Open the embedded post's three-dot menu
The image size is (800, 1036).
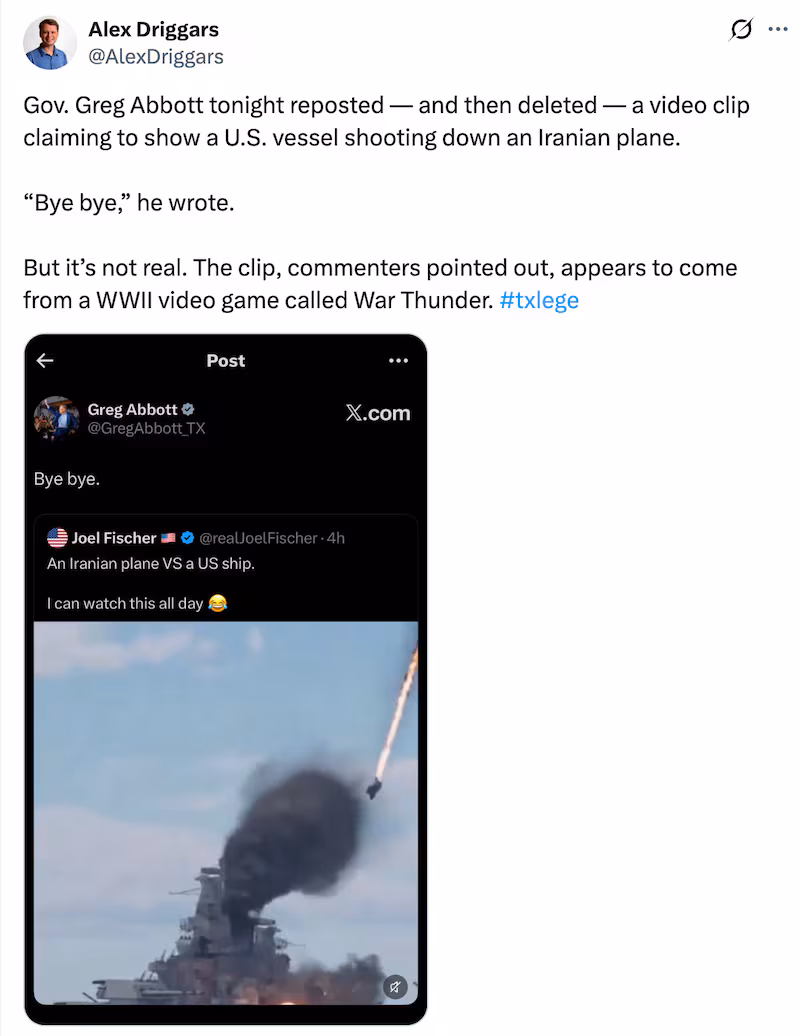pyautogui.click(x=398, y=361)
